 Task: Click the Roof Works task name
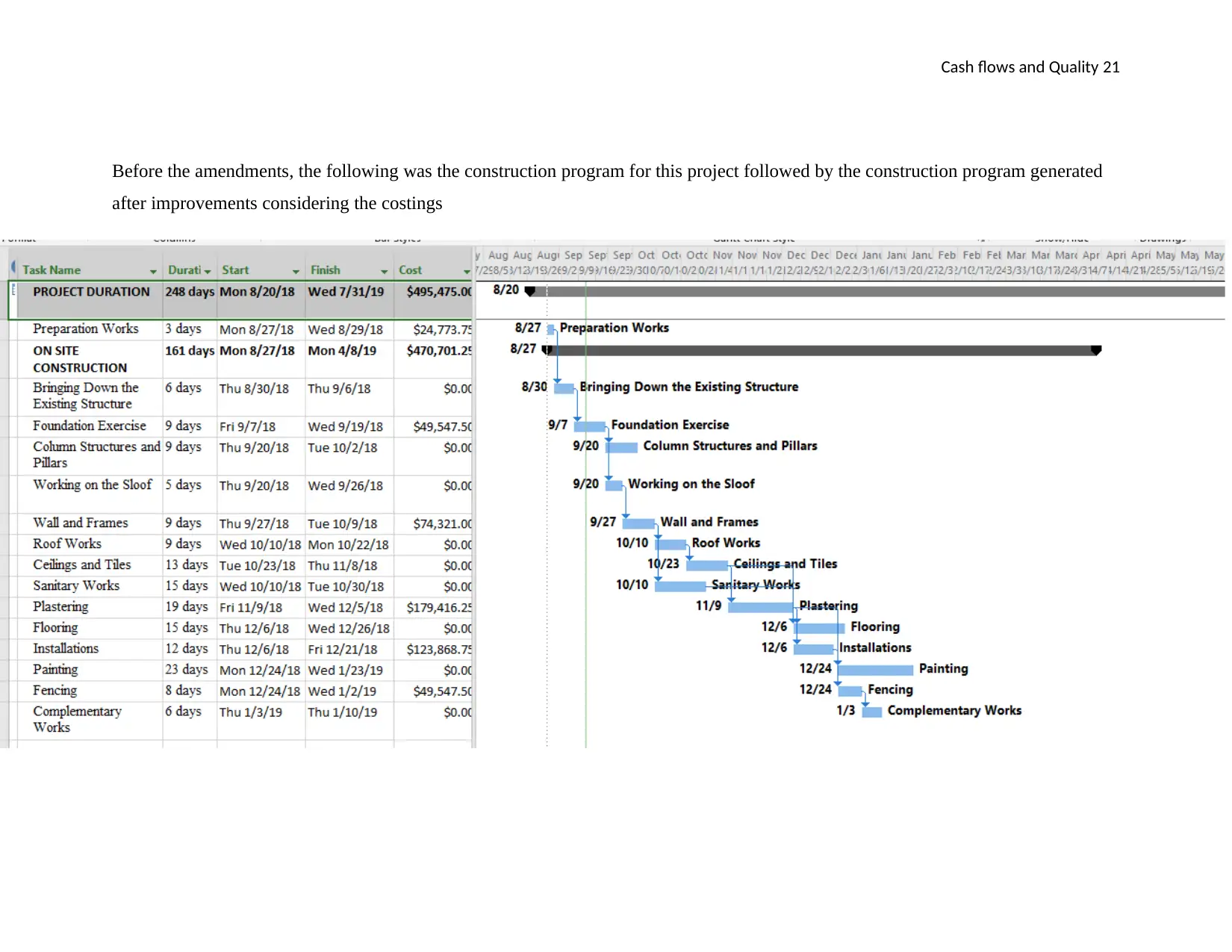coord(67,544)
